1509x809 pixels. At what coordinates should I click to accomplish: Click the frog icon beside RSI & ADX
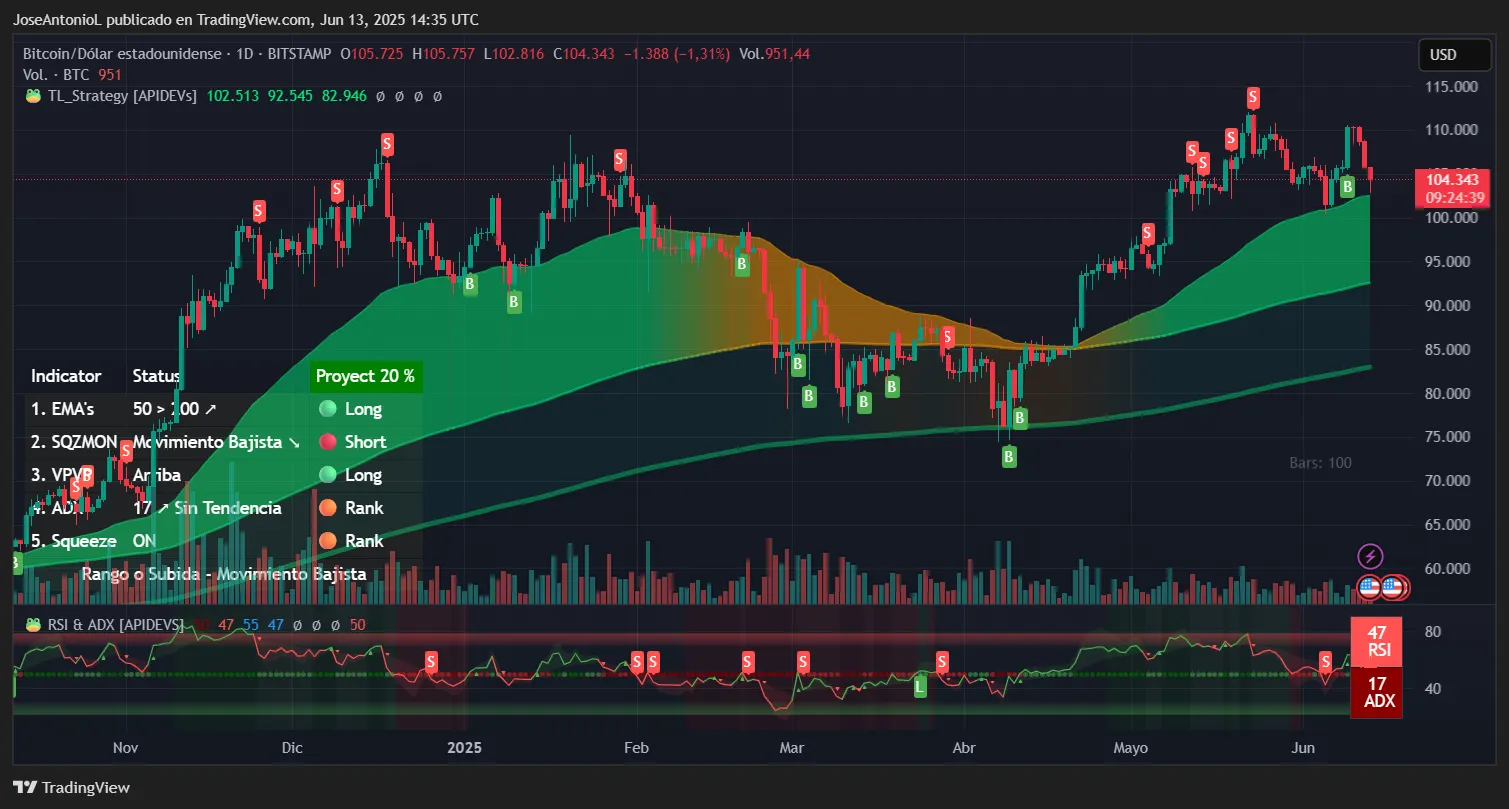(x=32, y=624)
